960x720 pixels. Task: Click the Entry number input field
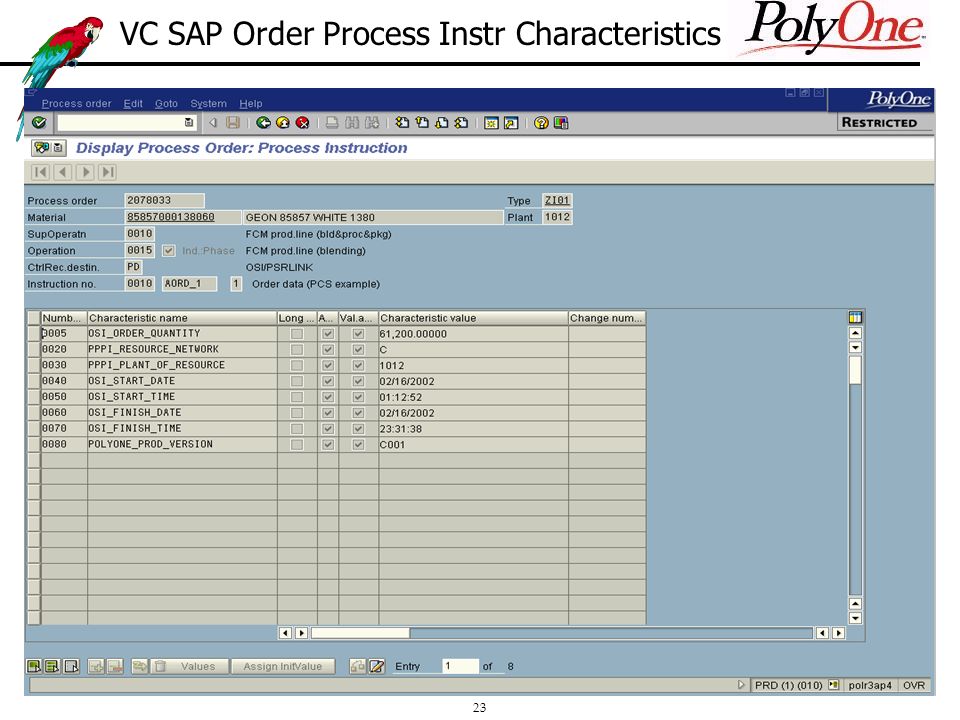[460, 666]
